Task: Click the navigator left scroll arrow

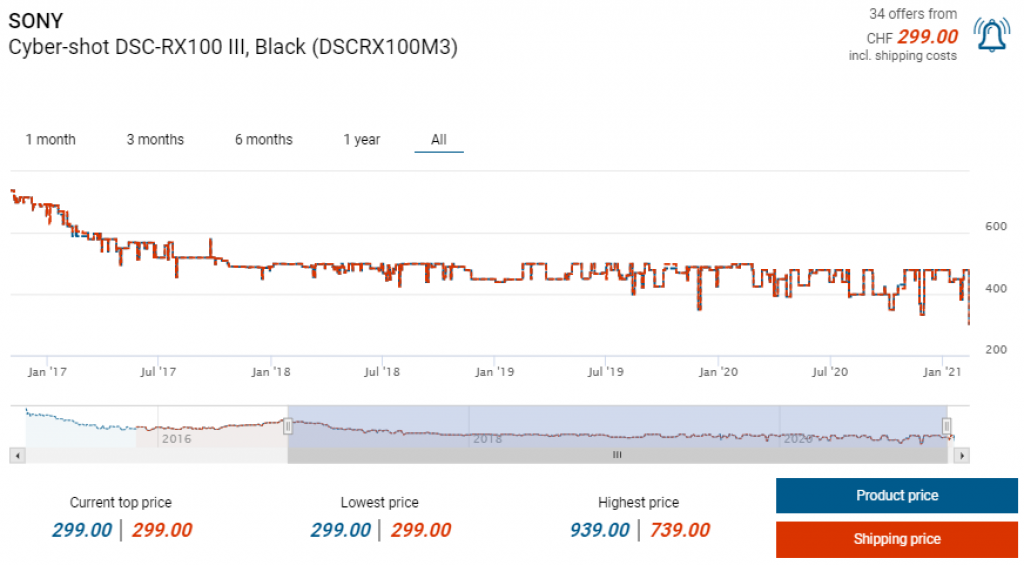Action: coord(18,455)
